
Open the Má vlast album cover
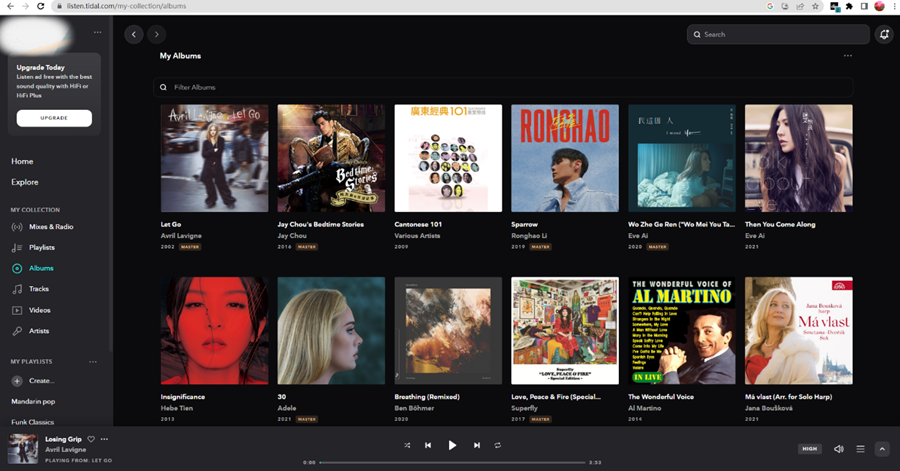click(798, 330)
